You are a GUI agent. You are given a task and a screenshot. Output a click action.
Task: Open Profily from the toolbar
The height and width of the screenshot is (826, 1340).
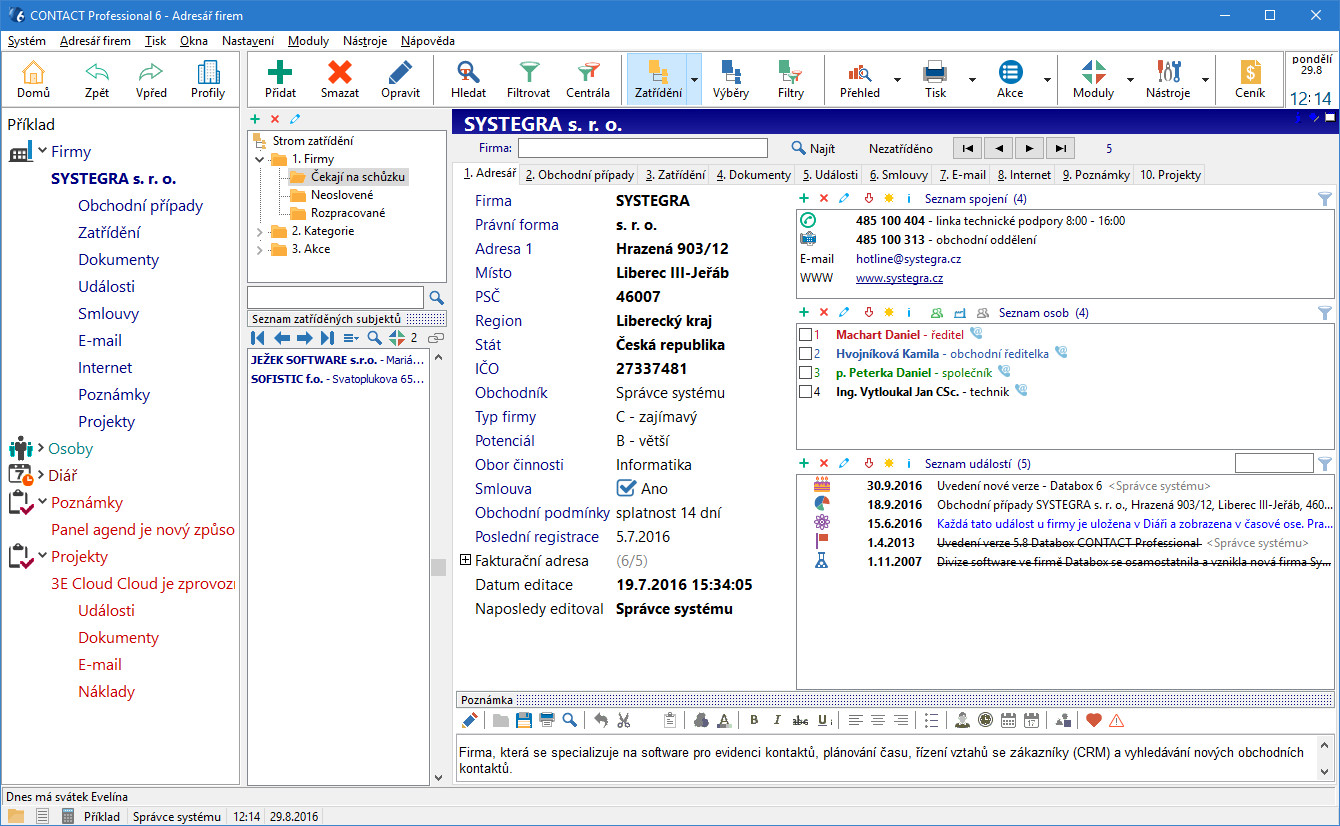click(208, 72)
